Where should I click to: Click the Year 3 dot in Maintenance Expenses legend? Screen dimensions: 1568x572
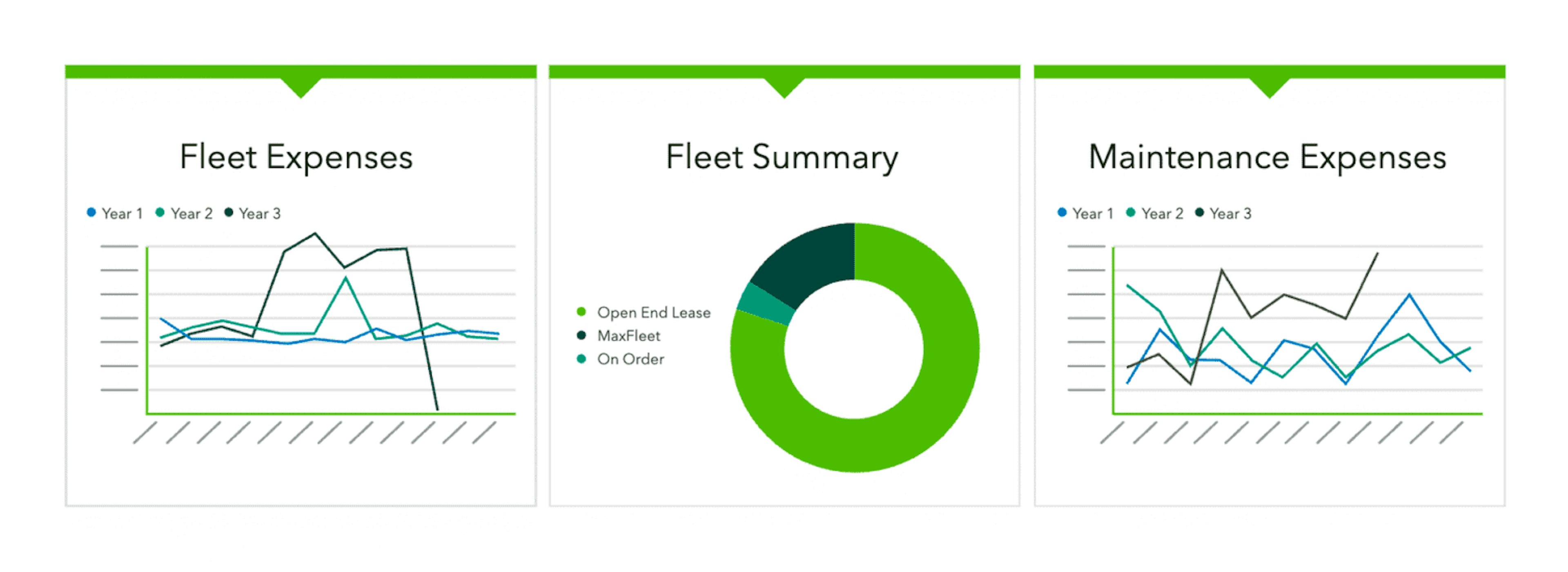click(1200, 213)
